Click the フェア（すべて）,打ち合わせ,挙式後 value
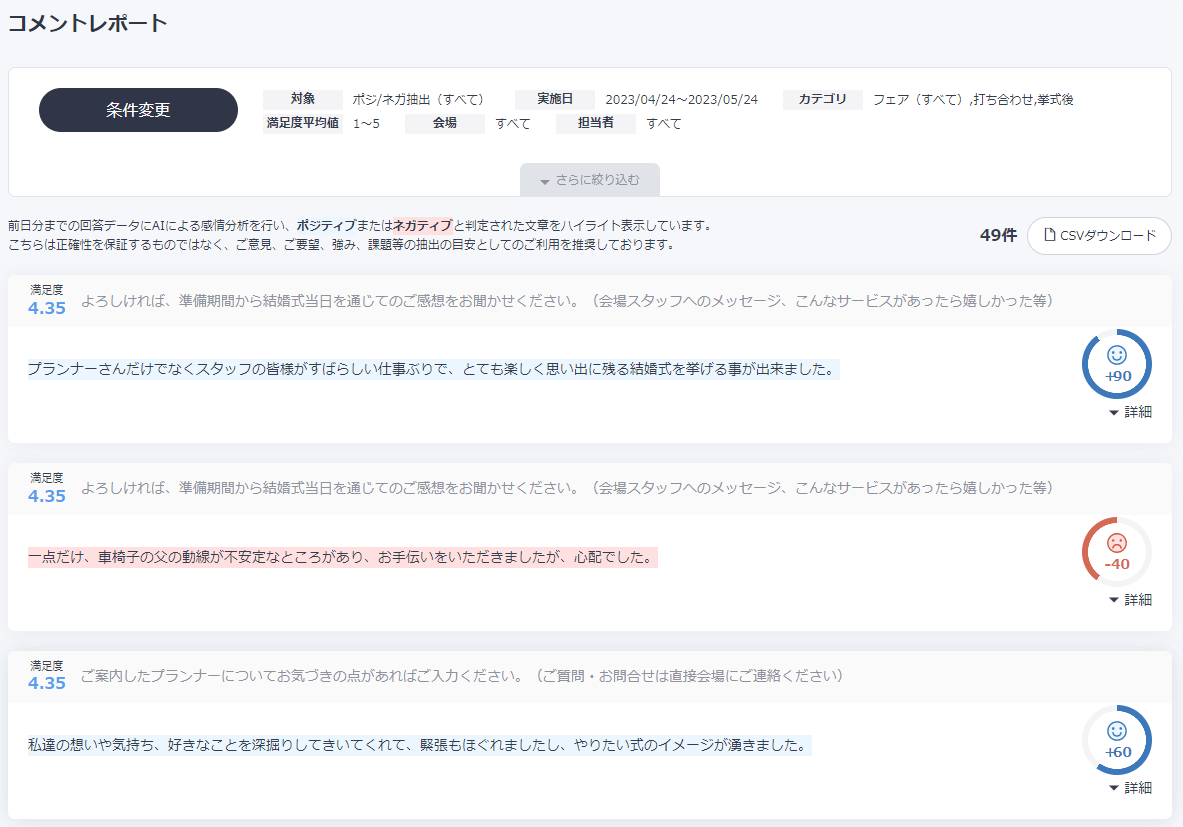 (973, 100)
